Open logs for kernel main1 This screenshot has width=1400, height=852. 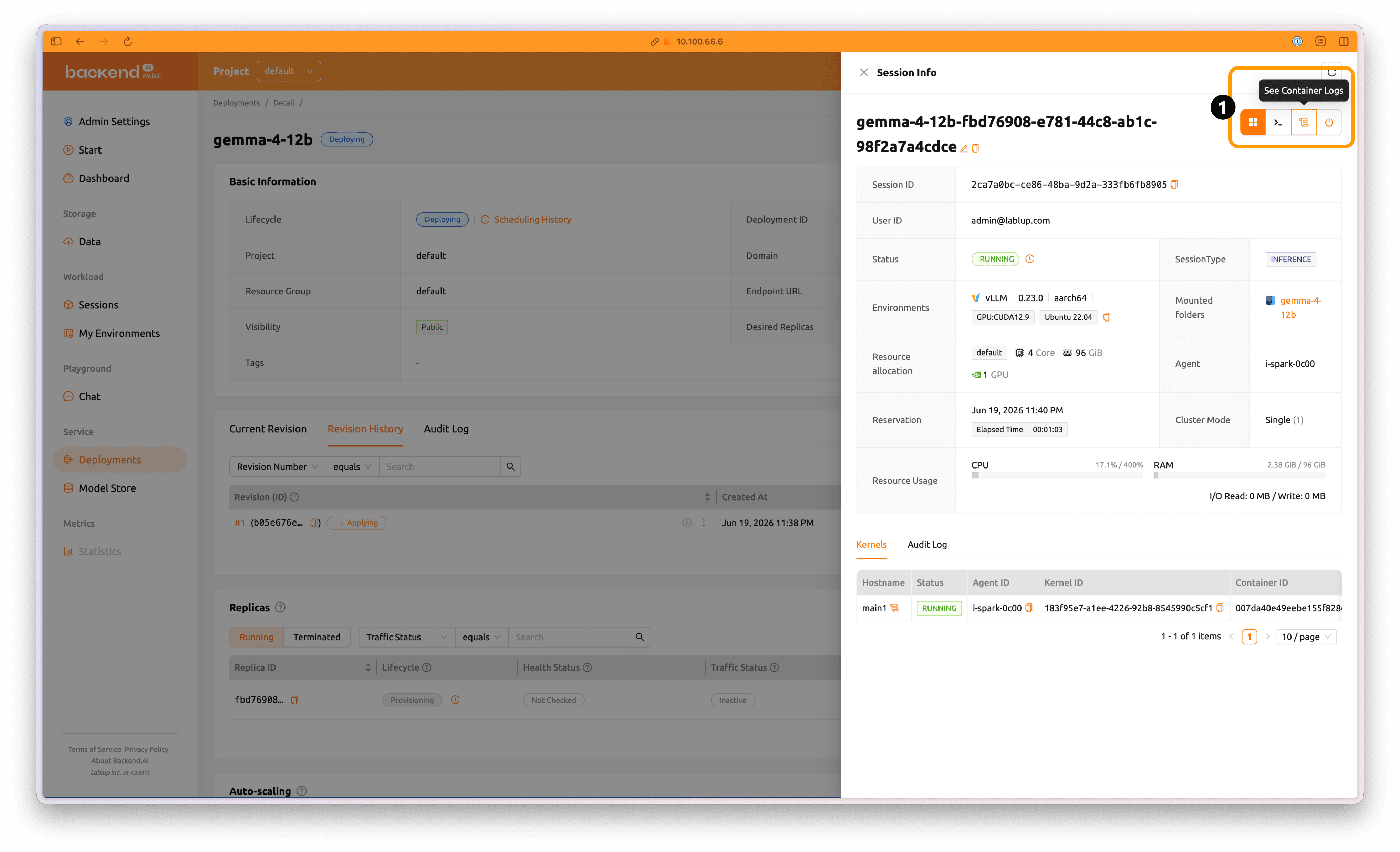click(894, 608)
